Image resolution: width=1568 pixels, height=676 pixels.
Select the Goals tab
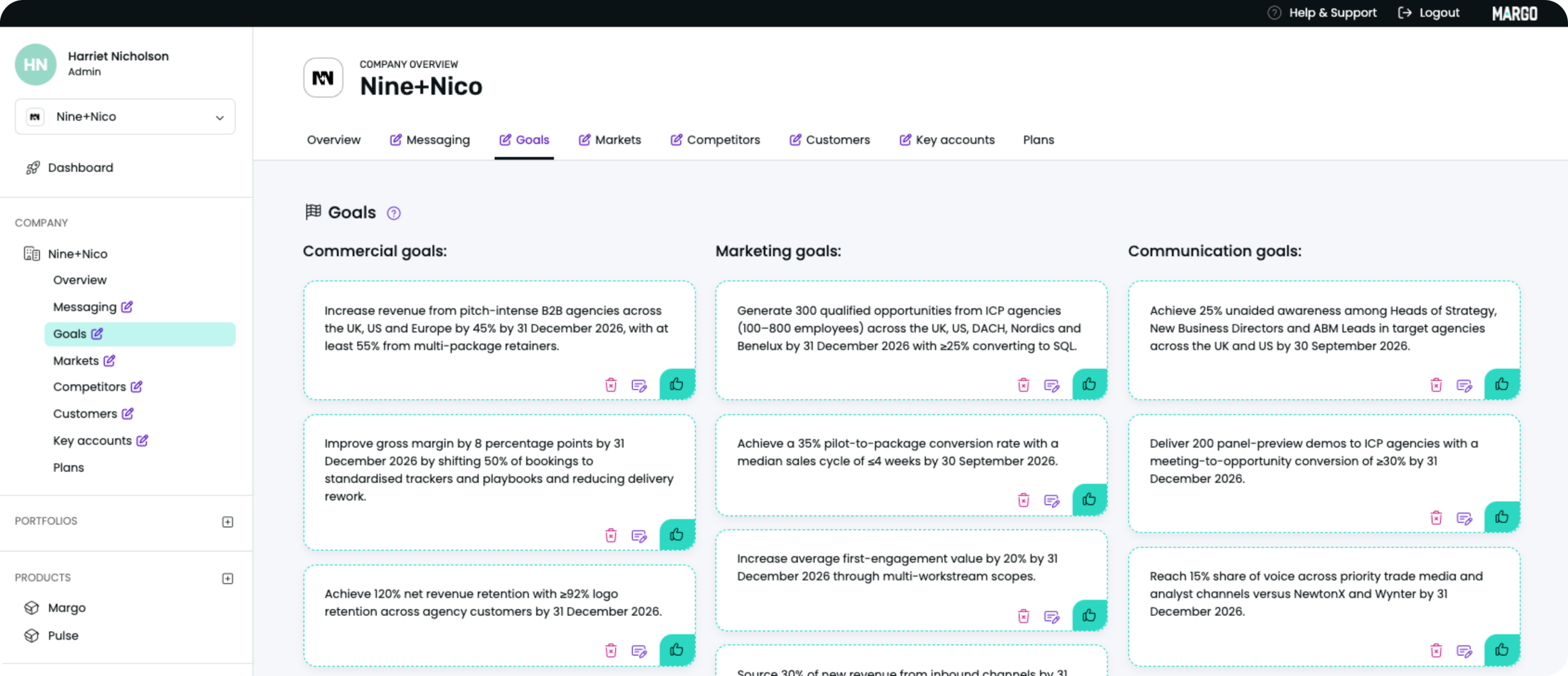click(524, 140)
